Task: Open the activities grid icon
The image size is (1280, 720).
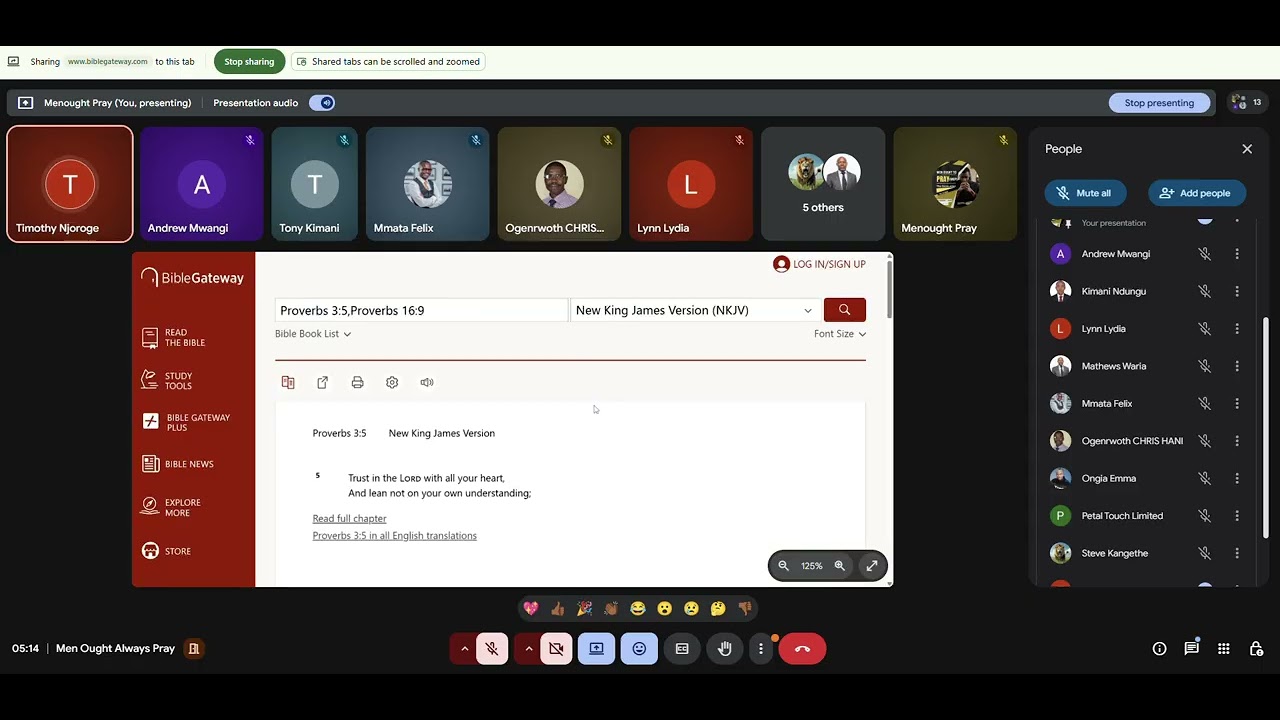Action: click(1224, 649)
